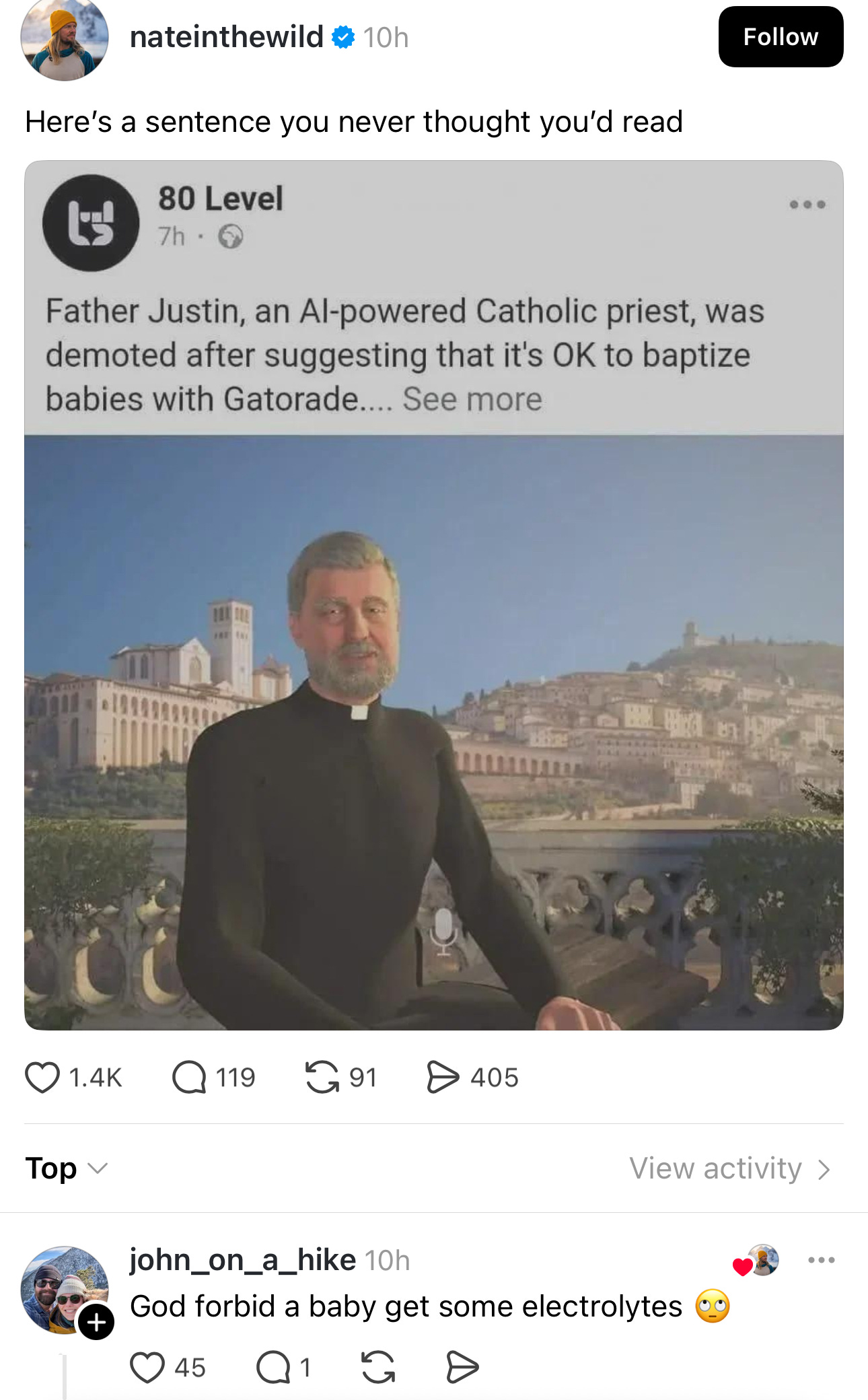Open john_on_a_hike's profile name
This screenshot has width=868, height=1400.
242,1260
